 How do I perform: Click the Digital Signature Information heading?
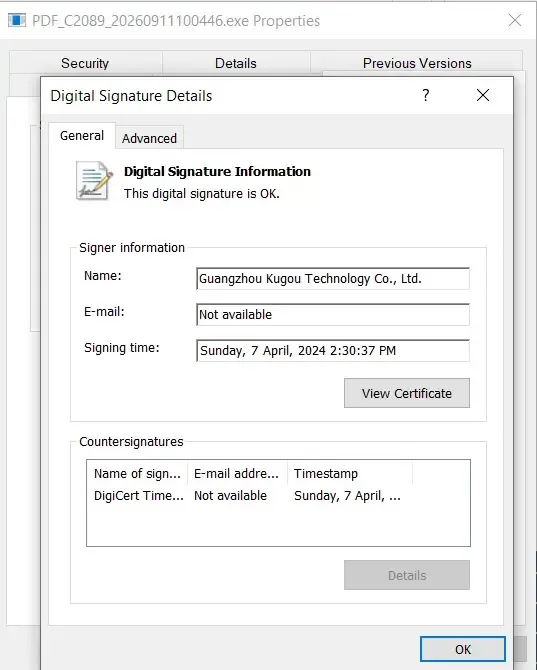[x=217, y=171]
